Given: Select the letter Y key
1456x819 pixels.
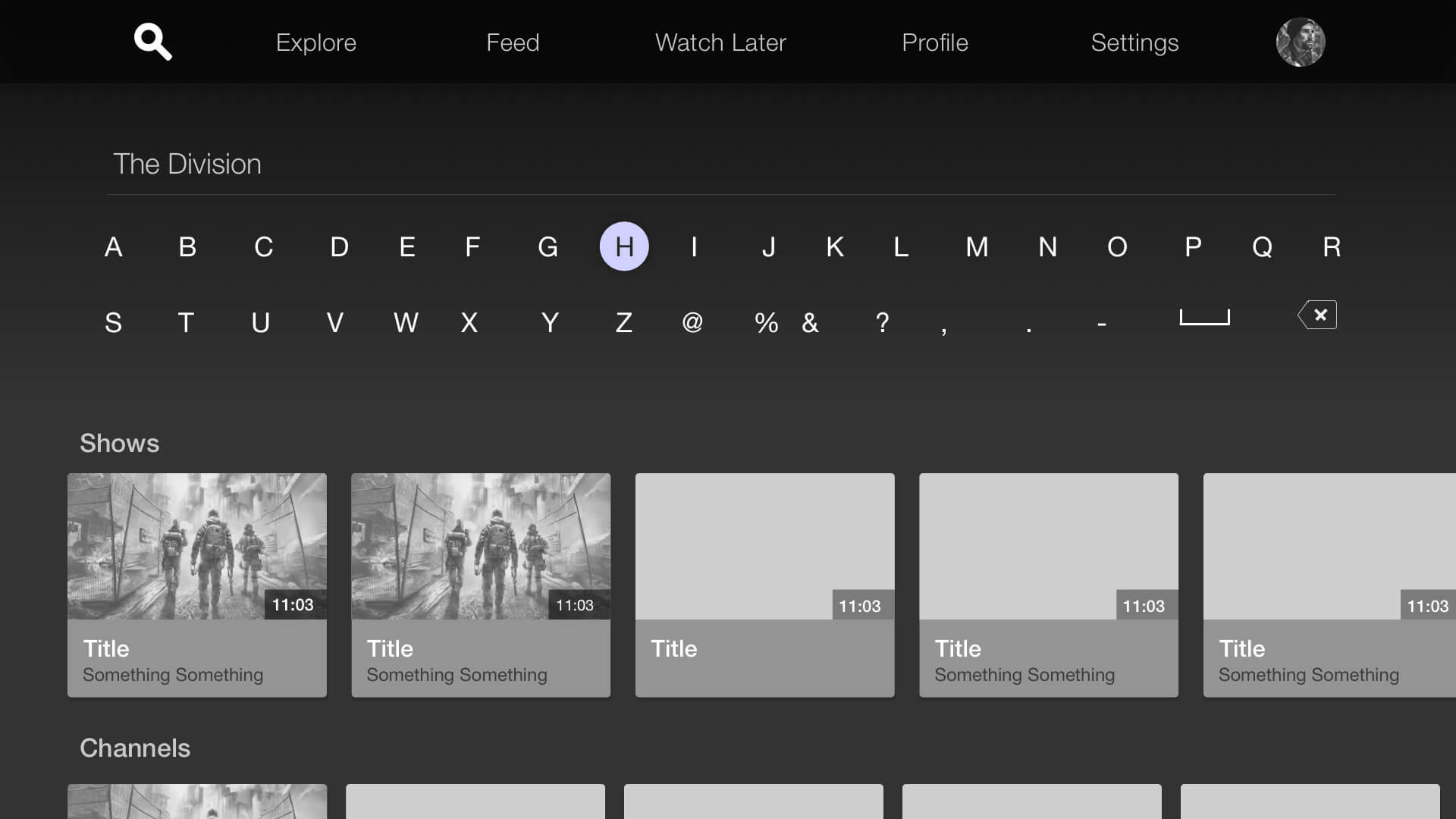Looking at the screenshot, I should click(x=550, y=323).
